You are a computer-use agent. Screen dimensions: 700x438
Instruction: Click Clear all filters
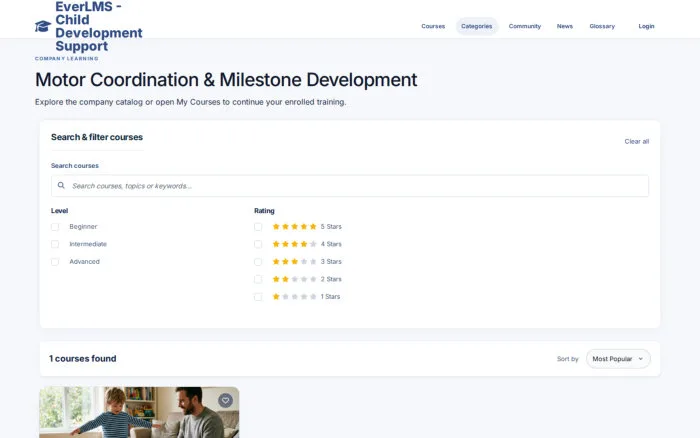[637, 142]
